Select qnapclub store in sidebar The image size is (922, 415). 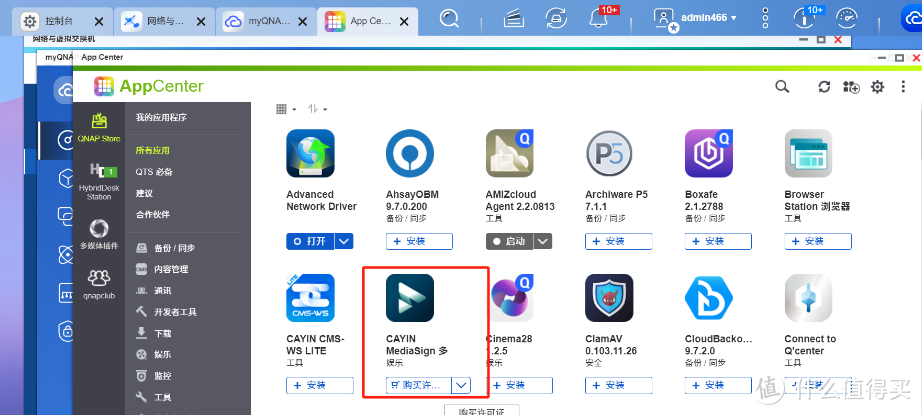[99, 283]
